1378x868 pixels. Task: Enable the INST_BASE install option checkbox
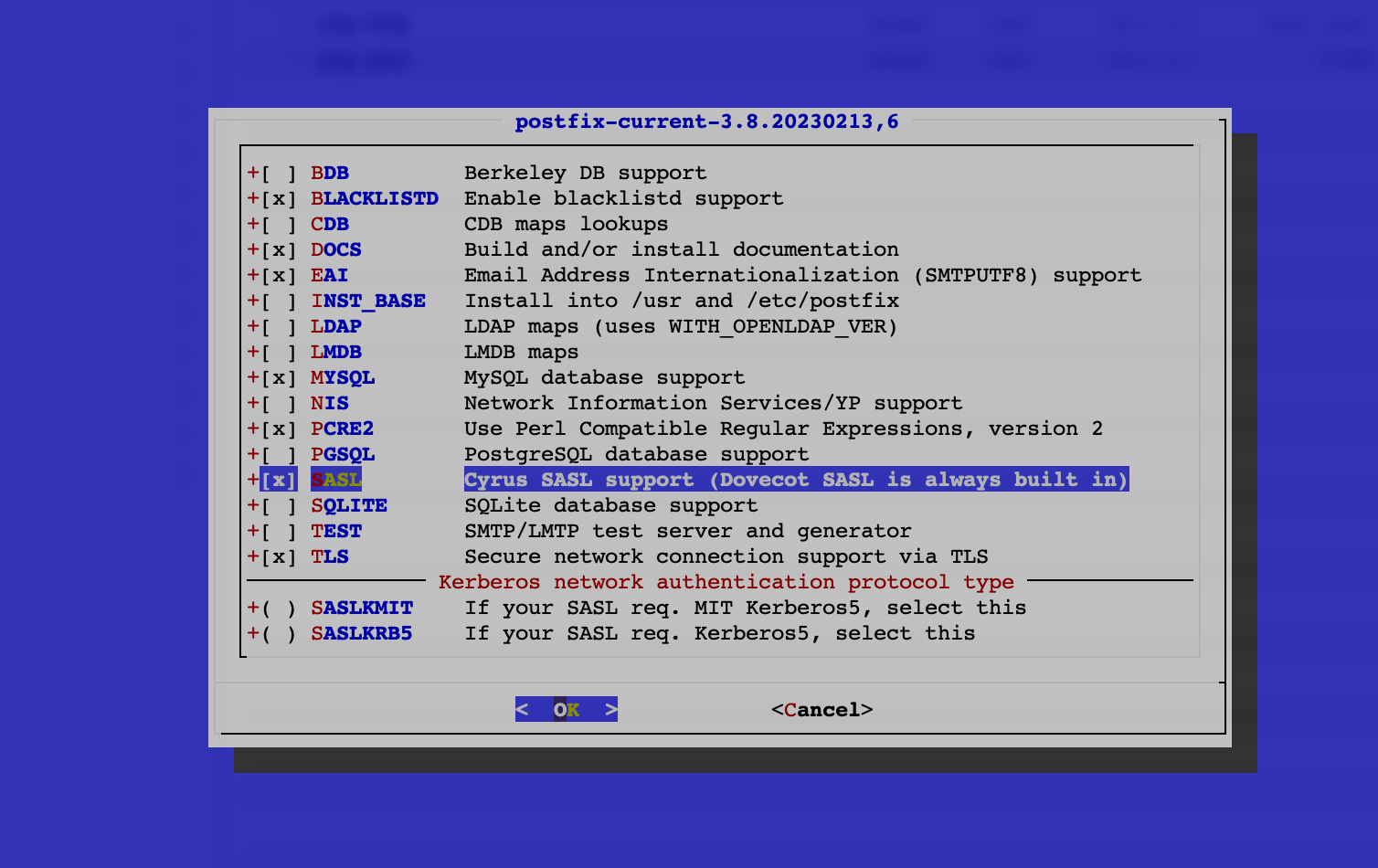pos(279,302)
